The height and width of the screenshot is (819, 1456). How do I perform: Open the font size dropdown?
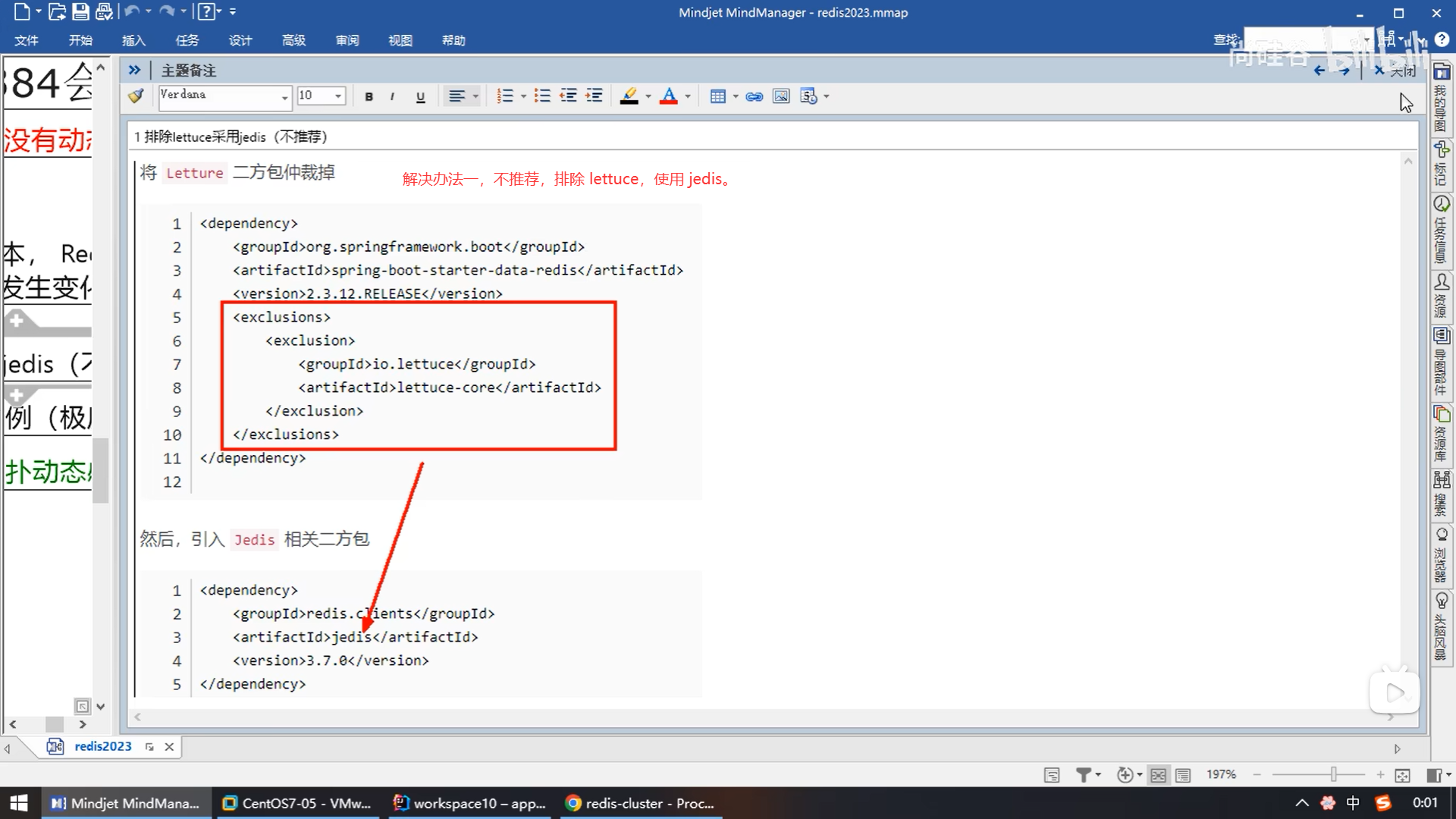338,96
